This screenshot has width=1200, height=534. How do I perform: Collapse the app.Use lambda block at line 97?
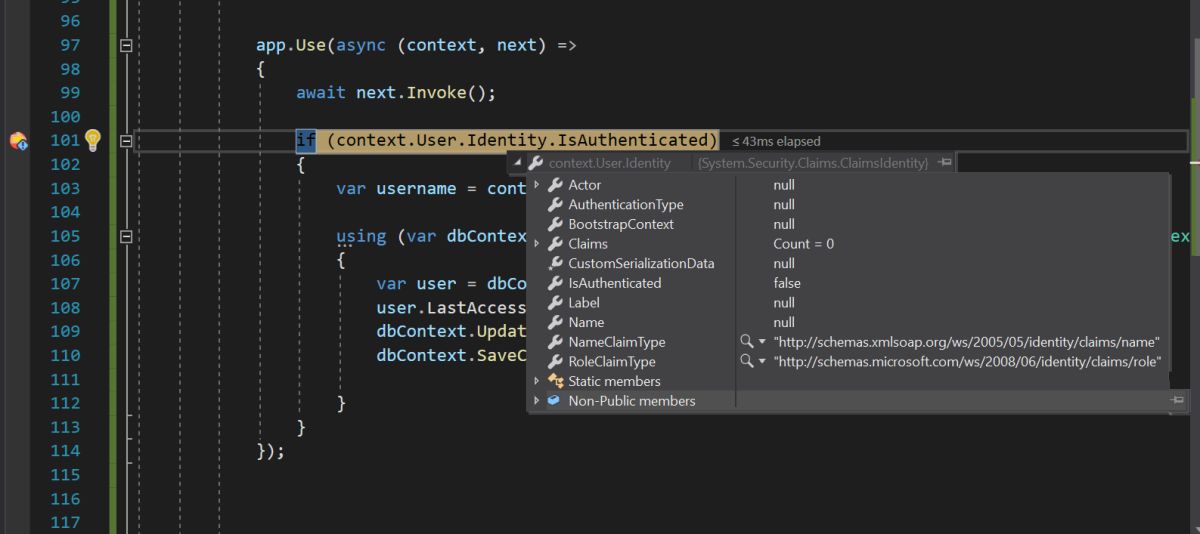[126, 45]
